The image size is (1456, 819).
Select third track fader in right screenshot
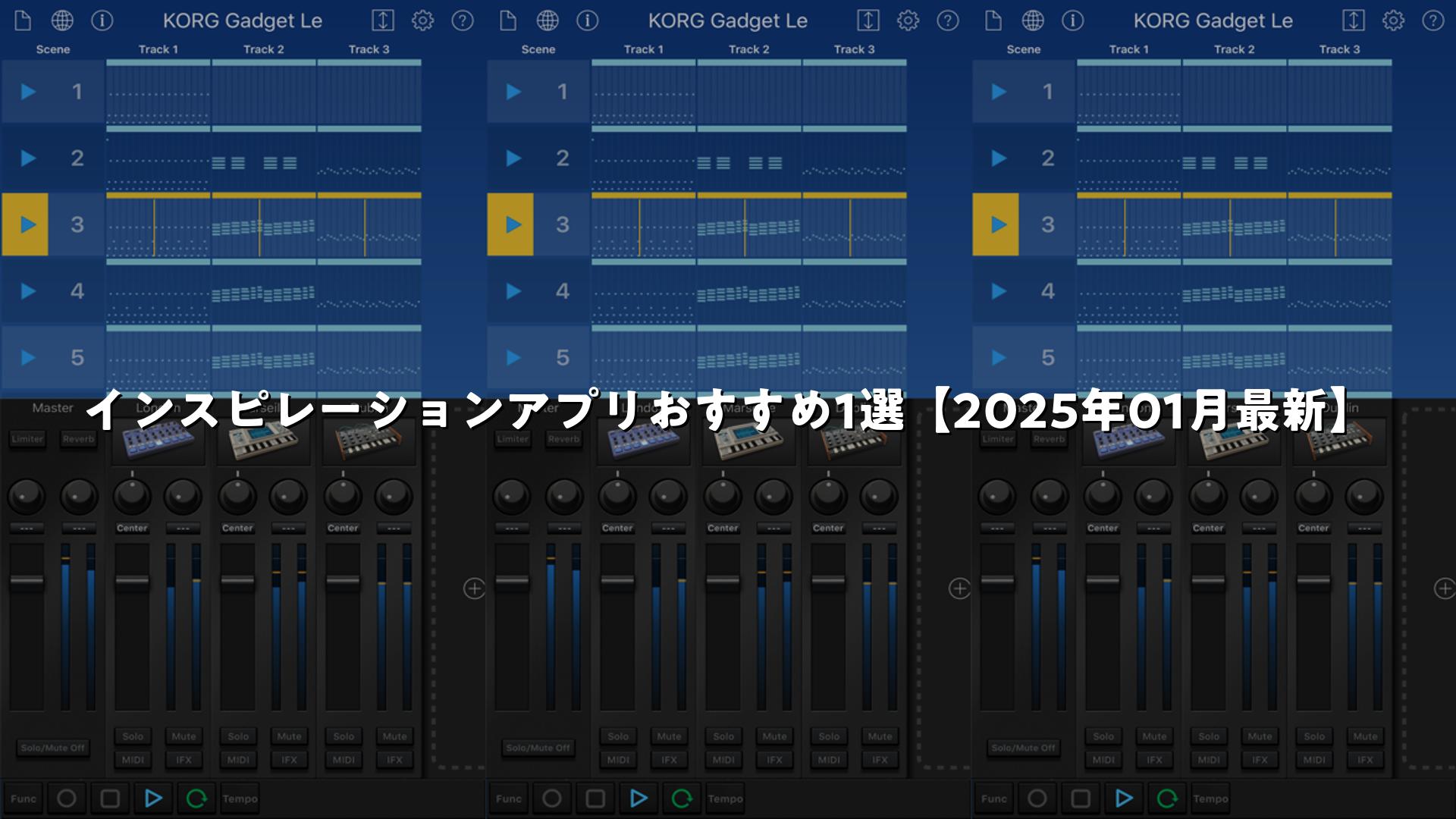click(1313, 582)
